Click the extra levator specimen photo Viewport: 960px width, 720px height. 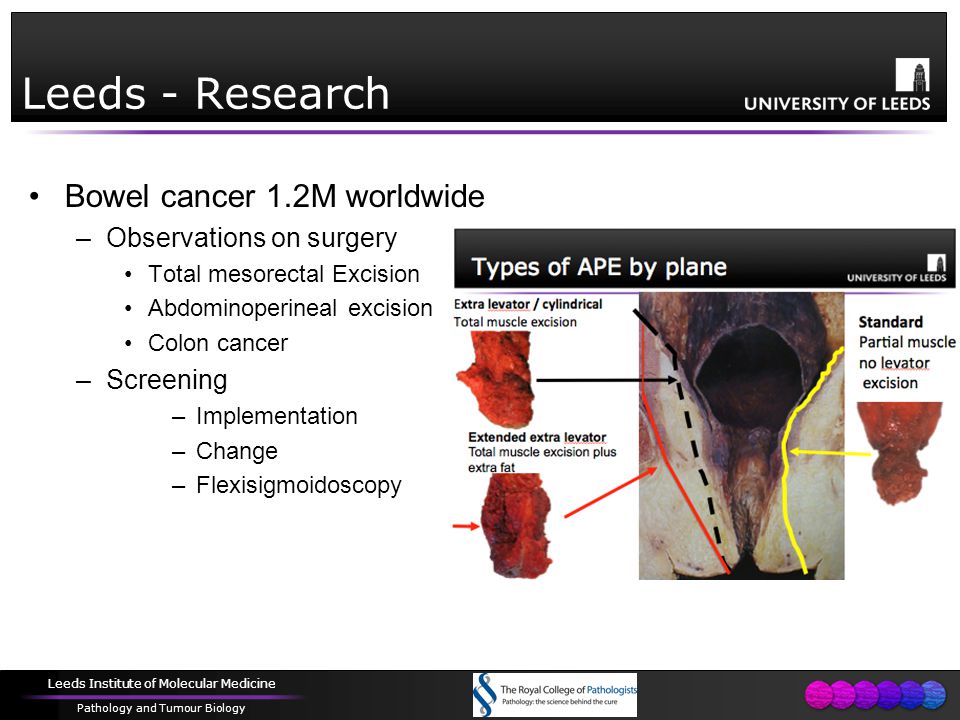(x=496, y=379)
